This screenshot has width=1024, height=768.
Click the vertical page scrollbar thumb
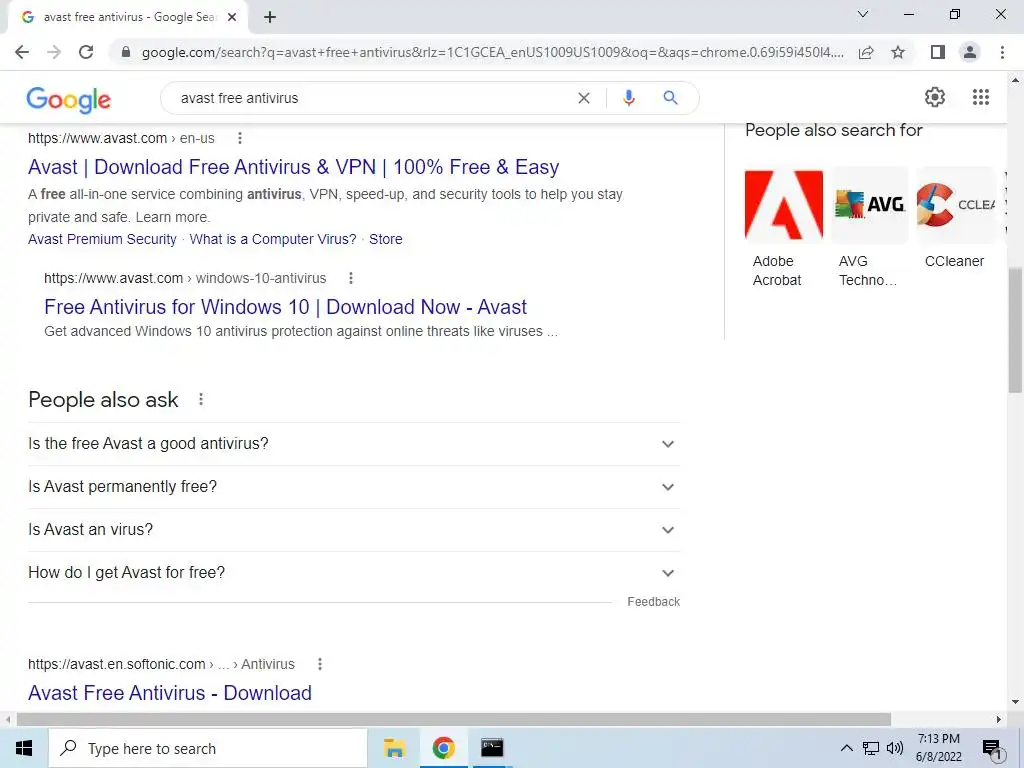[x=1015, y=330]
